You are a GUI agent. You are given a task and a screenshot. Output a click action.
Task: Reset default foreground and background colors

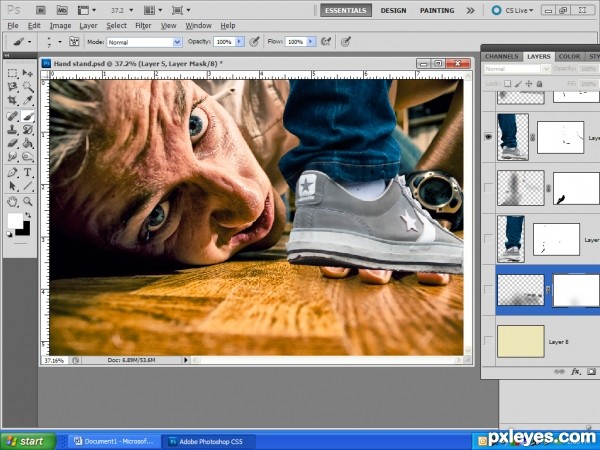click(10, 234)
